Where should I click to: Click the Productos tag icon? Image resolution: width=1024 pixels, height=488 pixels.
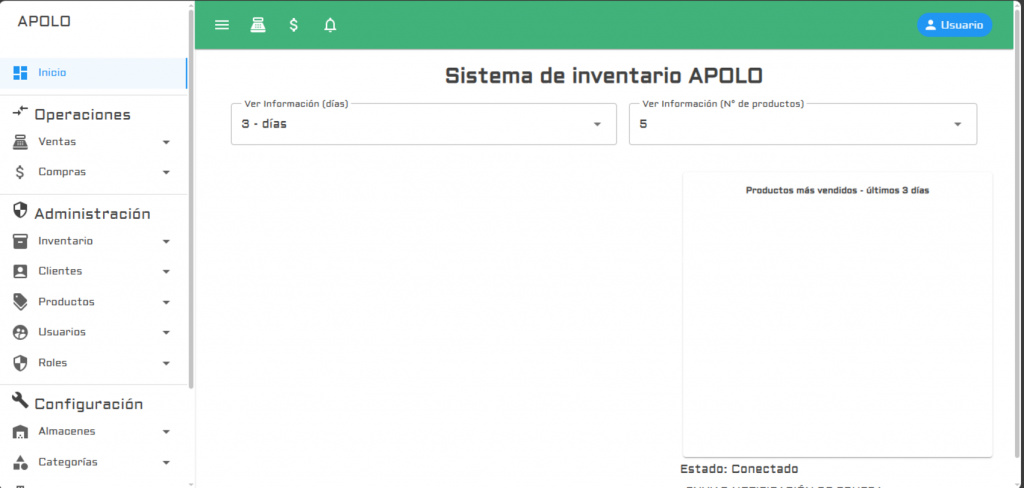20,301
